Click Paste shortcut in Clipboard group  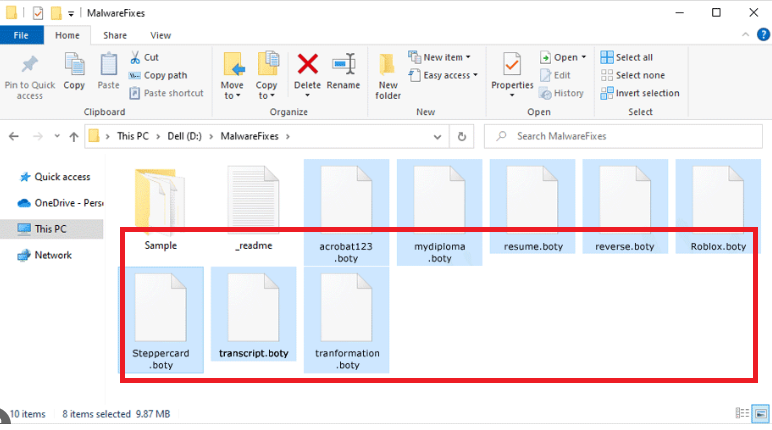click(x=166, y=93)
